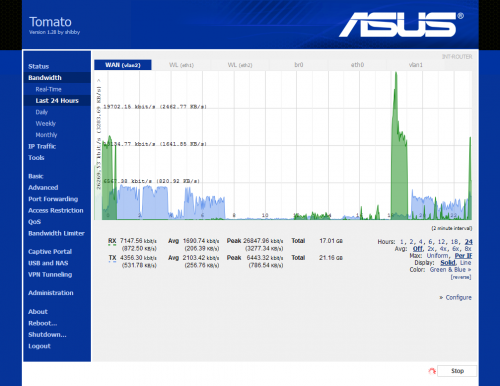Click the red refresh spinner icon
This screenshot has height=386, width=500.
coord(432,371)
